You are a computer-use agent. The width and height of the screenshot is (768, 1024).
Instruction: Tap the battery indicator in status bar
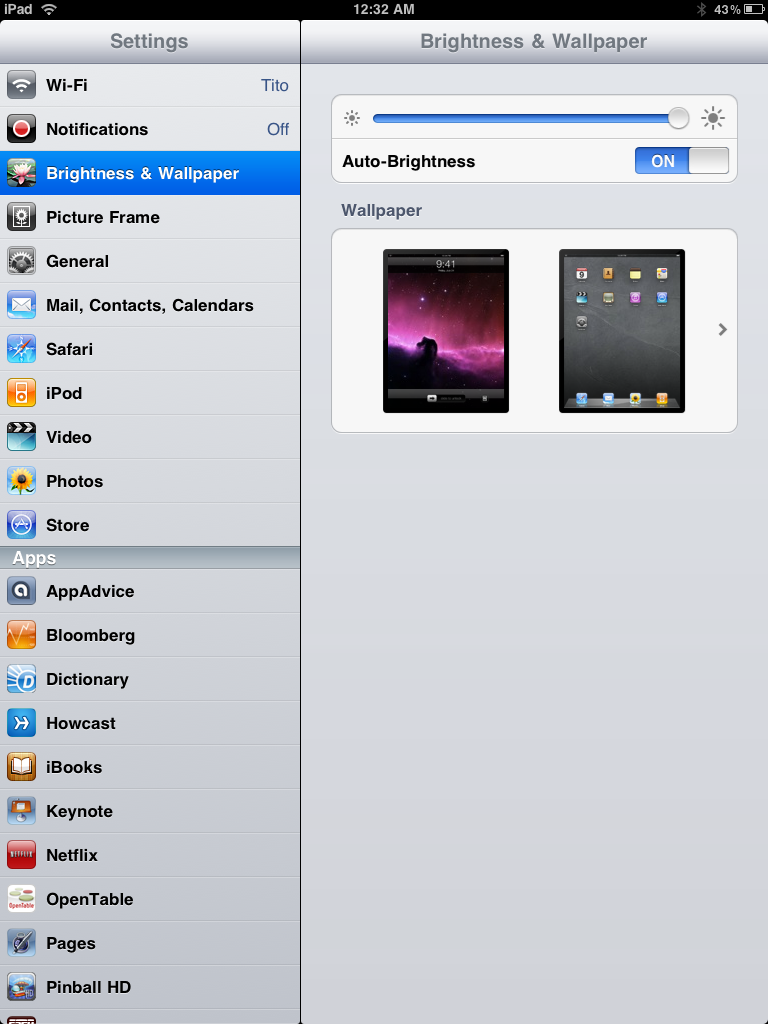[x=754, y=9]
